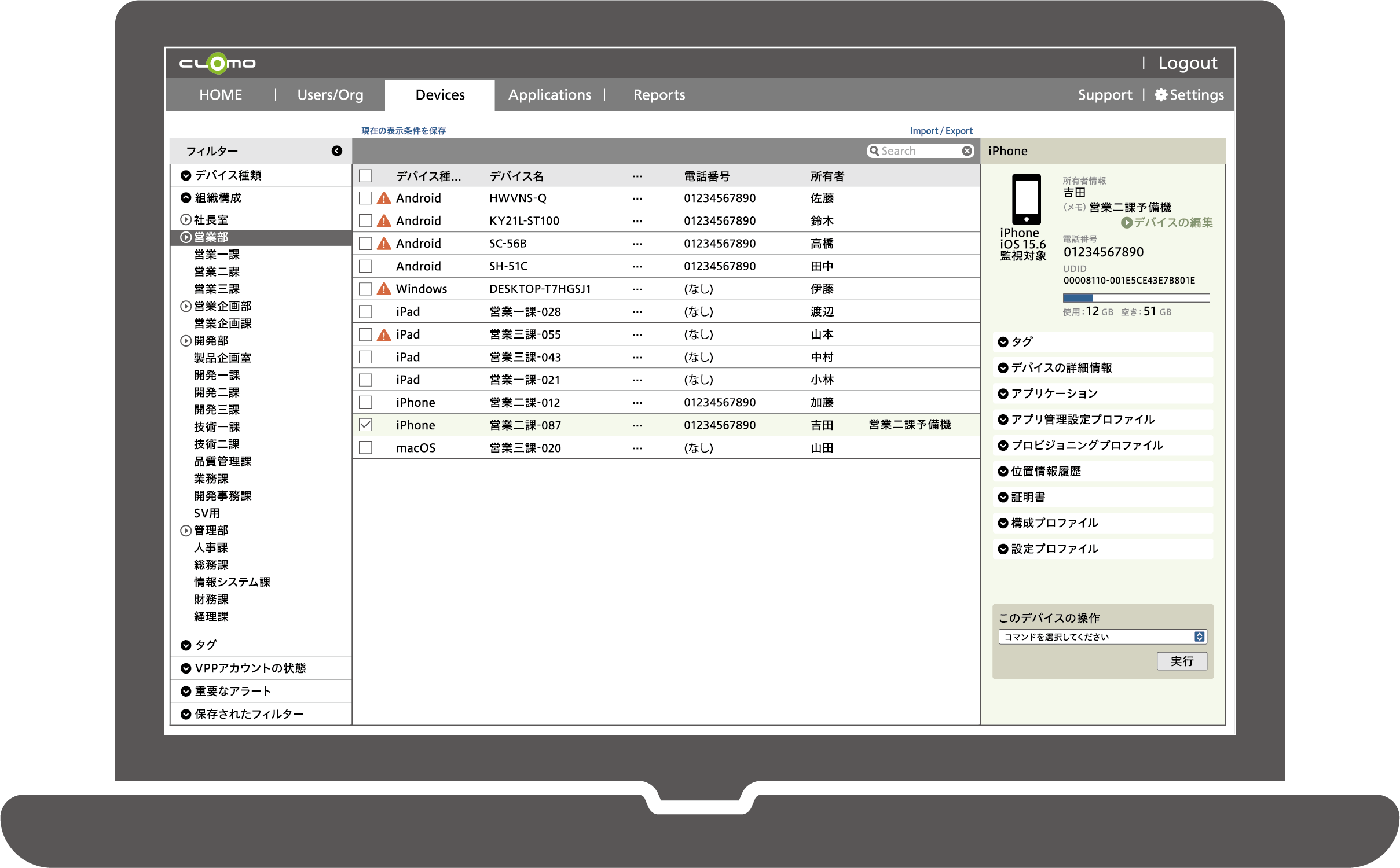Uncheck the selected iPhone 営業二課-087 checkbox
1400x868 pixels.
365,424
